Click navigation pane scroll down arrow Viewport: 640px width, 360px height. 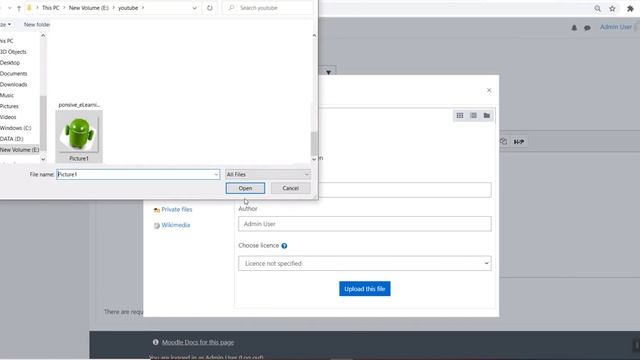click(x=43, y=159)
